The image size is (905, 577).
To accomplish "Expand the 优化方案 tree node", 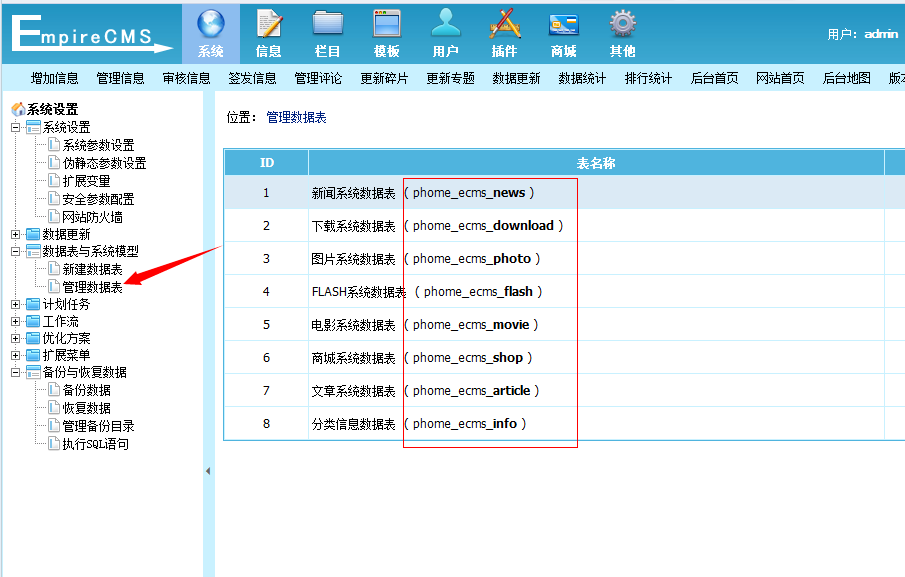I will point(16,338).
